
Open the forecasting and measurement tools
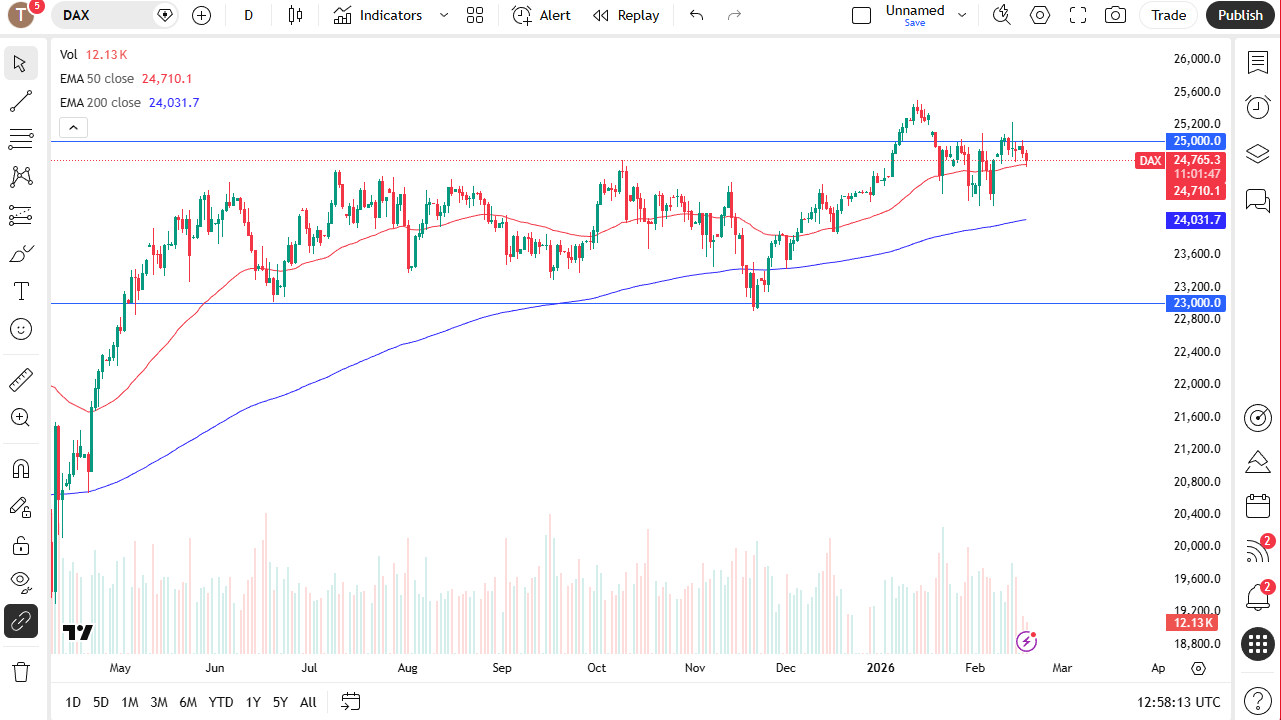pyautogui.click(x=21, y=215)
